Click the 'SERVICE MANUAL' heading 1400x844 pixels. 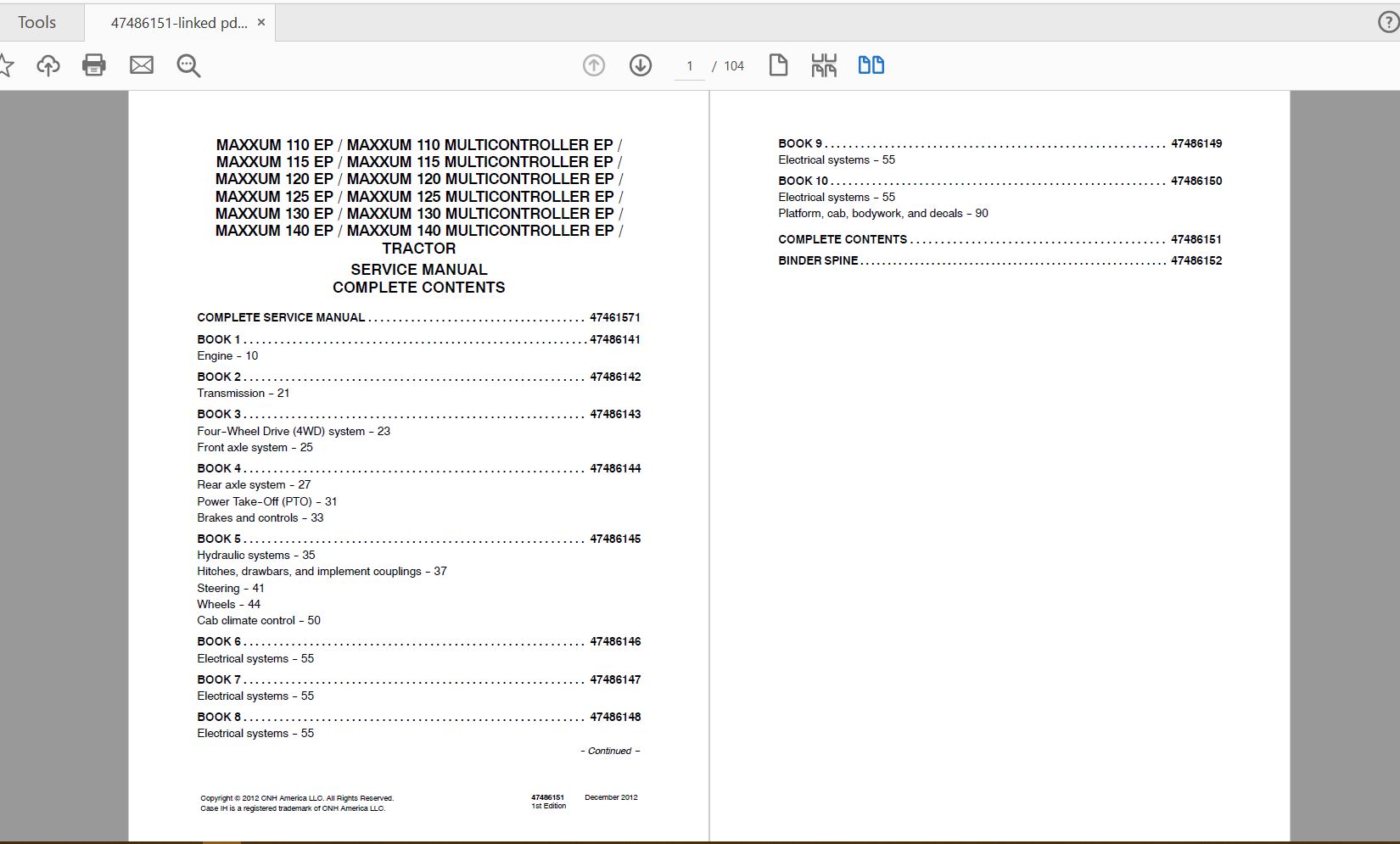click(x=419, y=270)
